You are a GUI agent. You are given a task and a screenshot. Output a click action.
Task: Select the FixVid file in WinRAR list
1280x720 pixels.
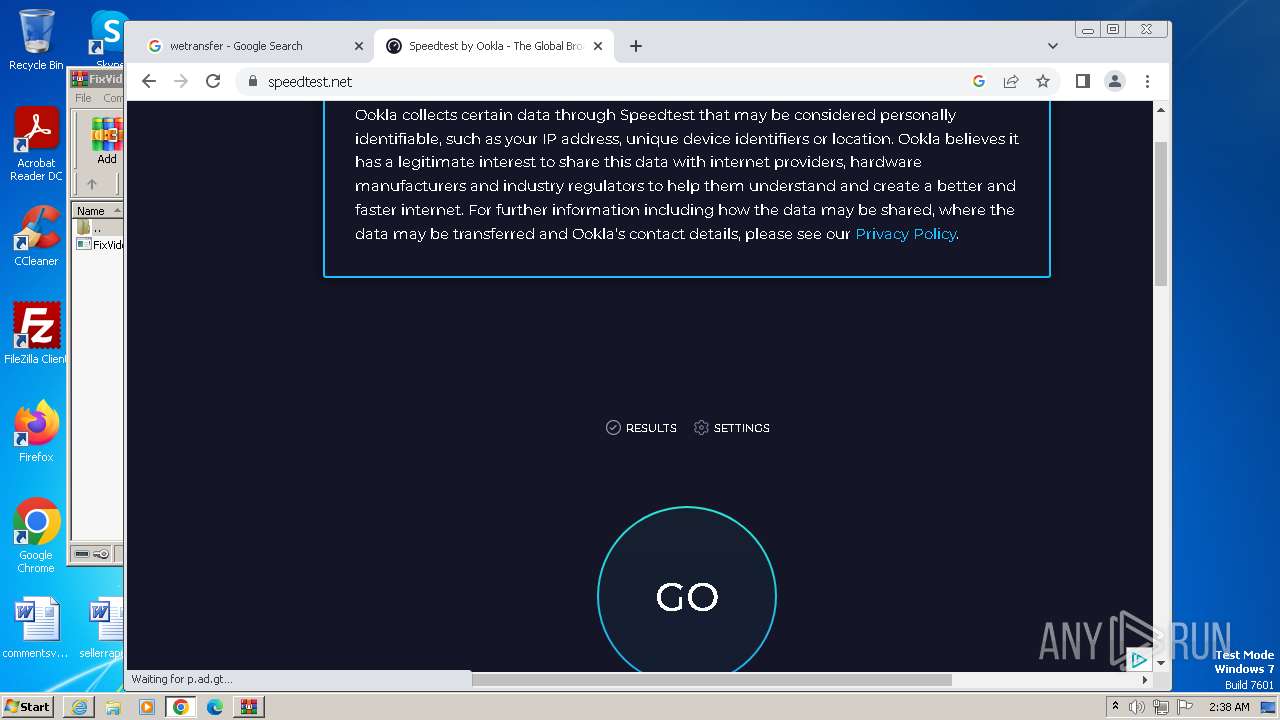(x=100, y=244)
